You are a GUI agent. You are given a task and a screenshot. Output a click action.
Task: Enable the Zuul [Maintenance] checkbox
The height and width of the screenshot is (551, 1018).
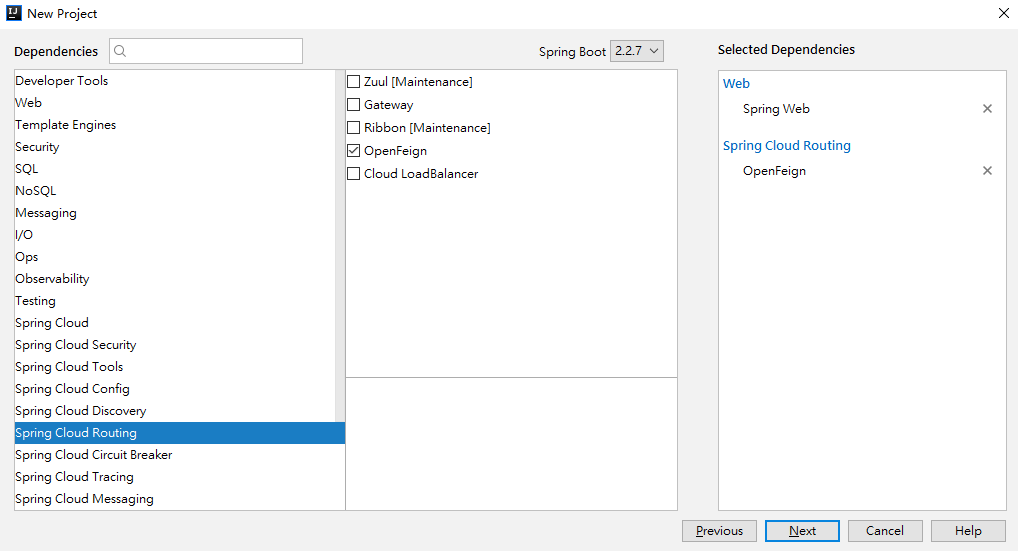354,82
